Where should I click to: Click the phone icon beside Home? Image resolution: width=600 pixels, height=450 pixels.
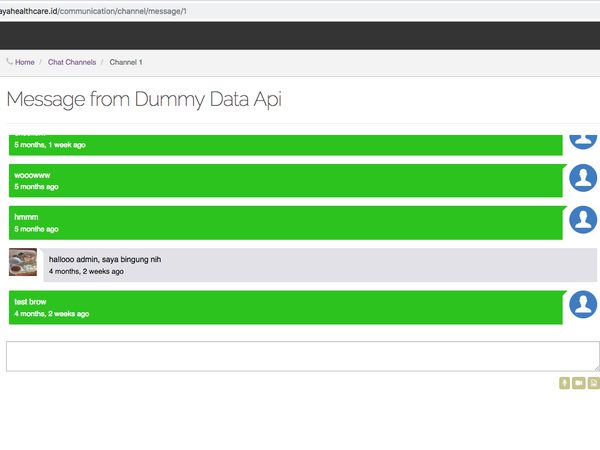pyautogui.click(x=10, y=61)
